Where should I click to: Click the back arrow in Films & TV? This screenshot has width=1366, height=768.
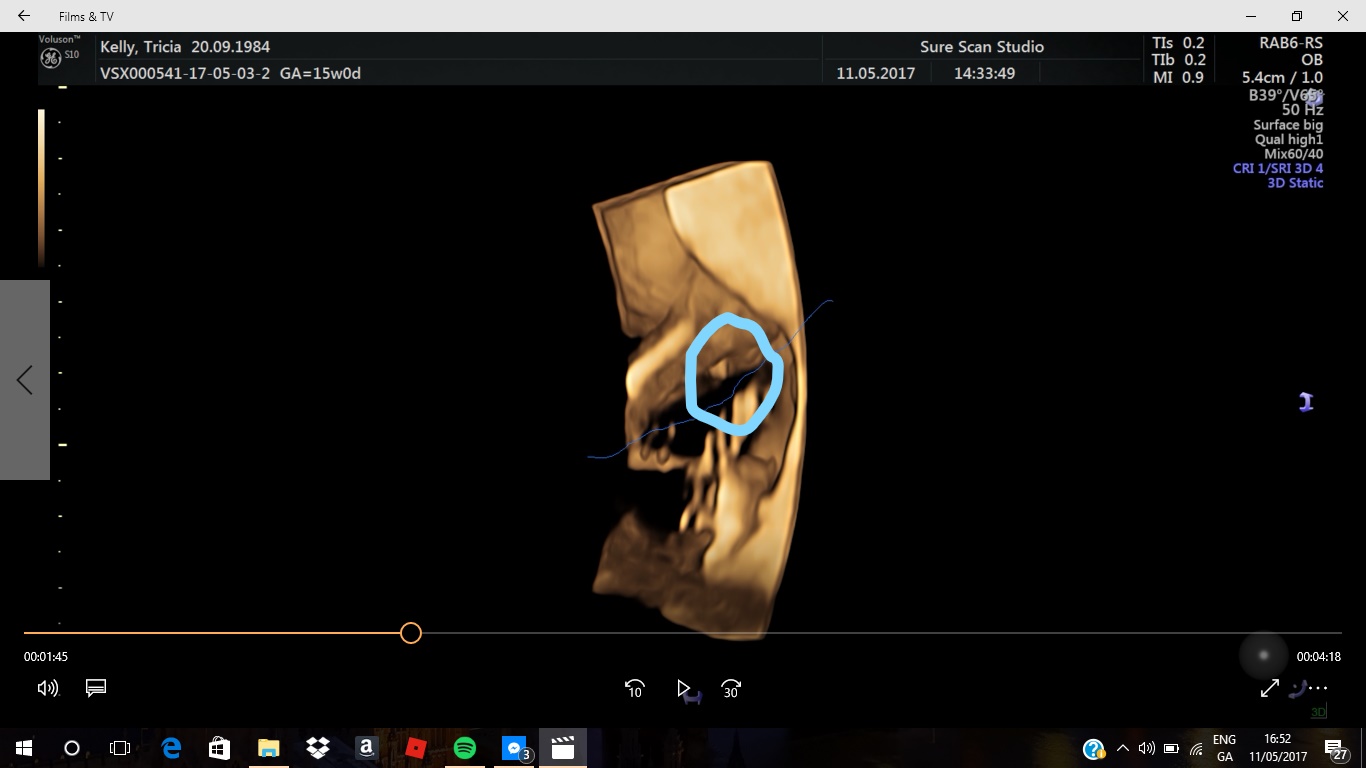24,16
